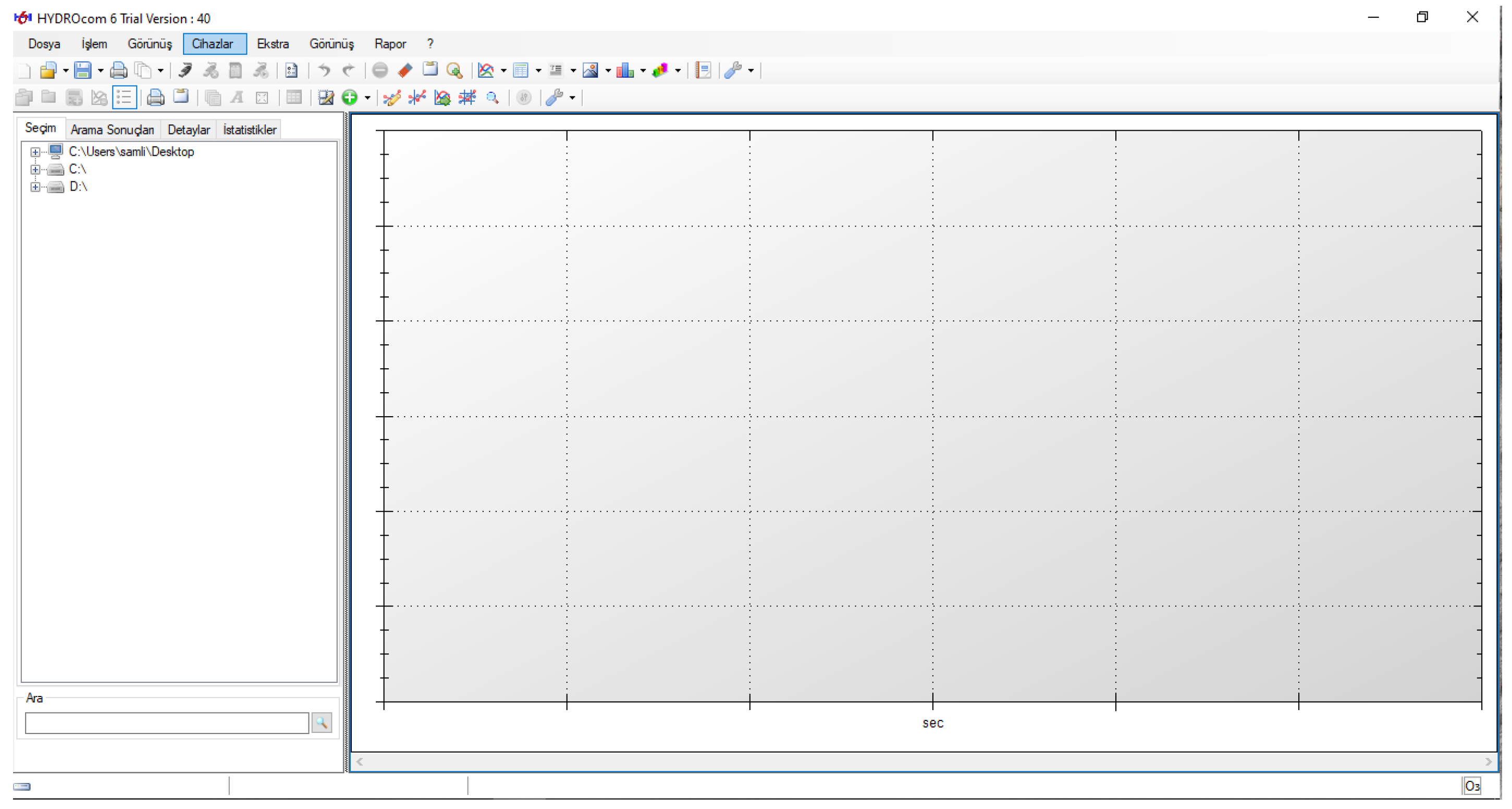This screenshot has width=1512, height=809.
Task: Select the Print icon
Action: [x=118, y=70]
